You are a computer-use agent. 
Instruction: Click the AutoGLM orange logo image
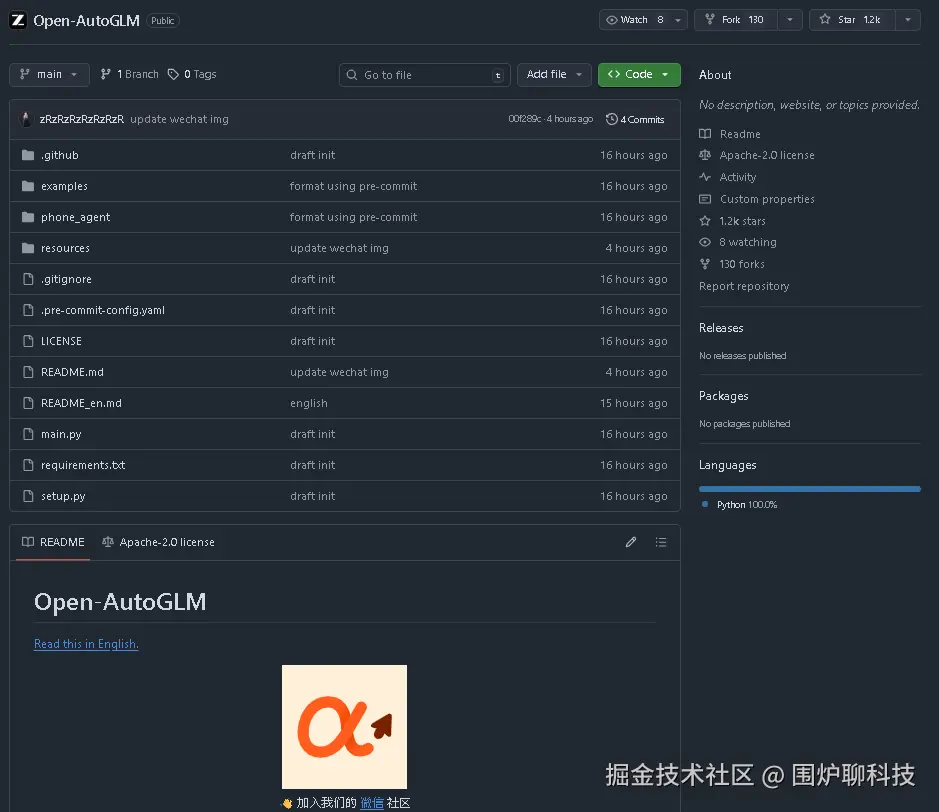click(x=344, y=726)
